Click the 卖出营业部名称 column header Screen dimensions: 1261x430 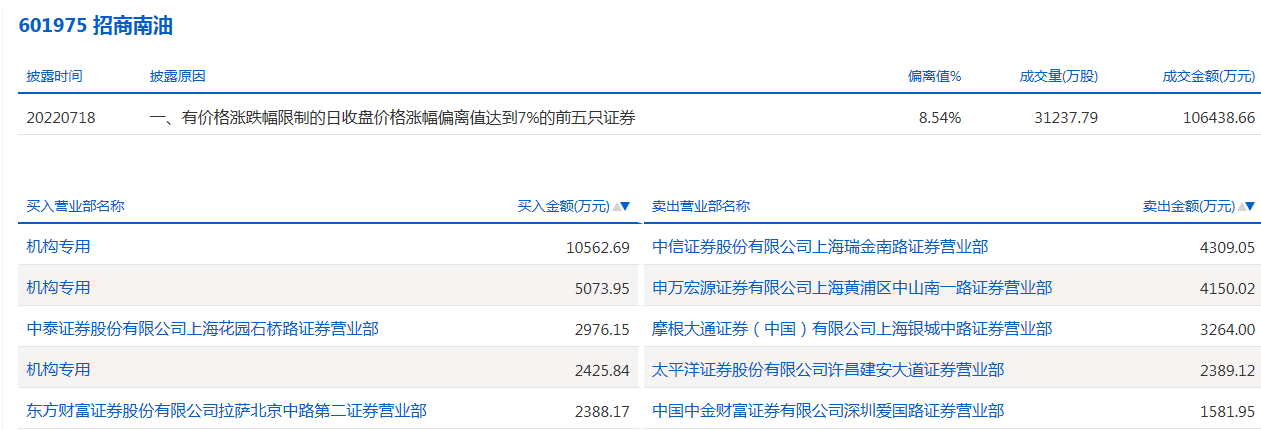(701, 206)
